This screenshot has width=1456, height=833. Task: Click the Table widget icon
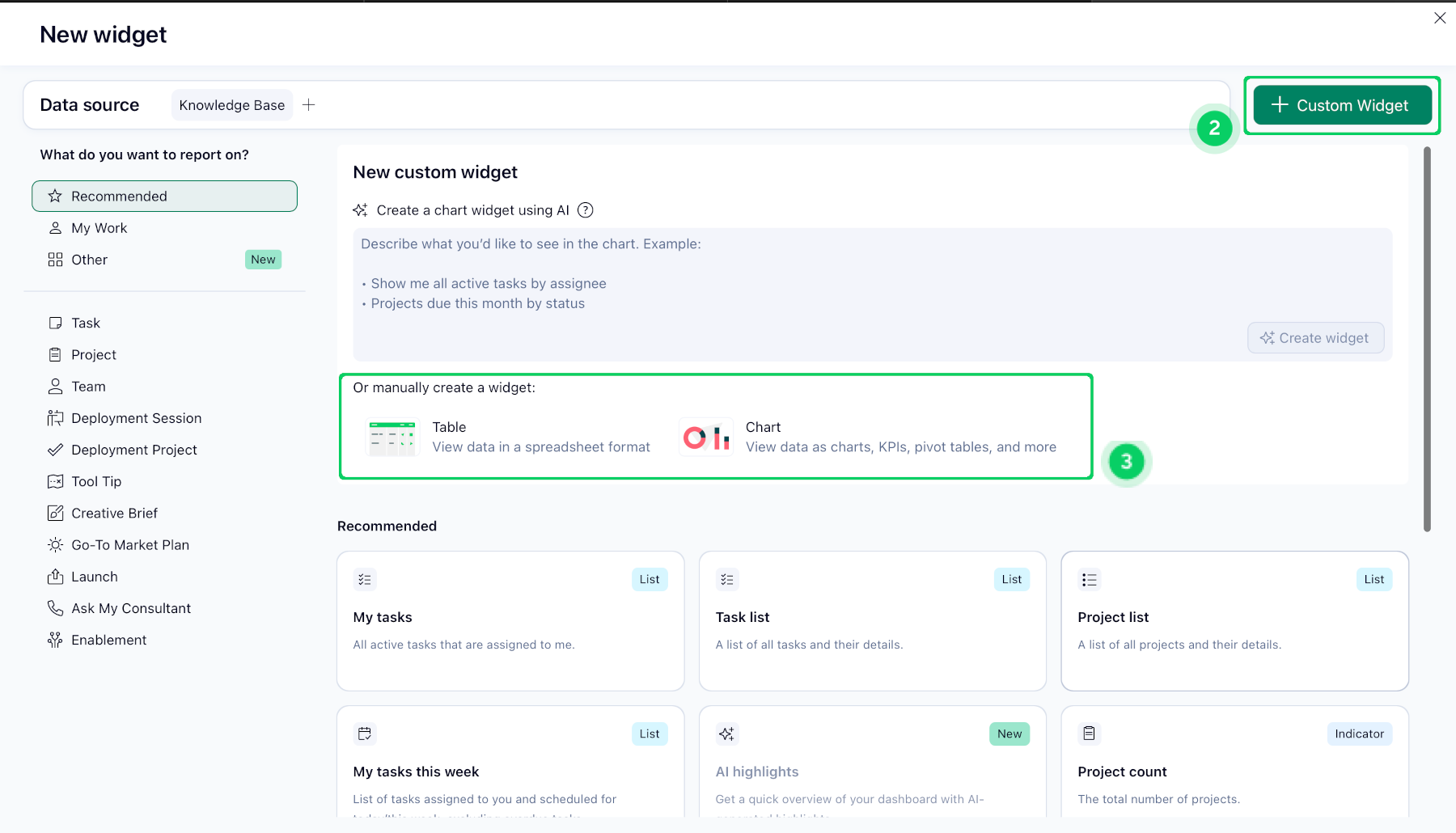click(x=392, y=438)
